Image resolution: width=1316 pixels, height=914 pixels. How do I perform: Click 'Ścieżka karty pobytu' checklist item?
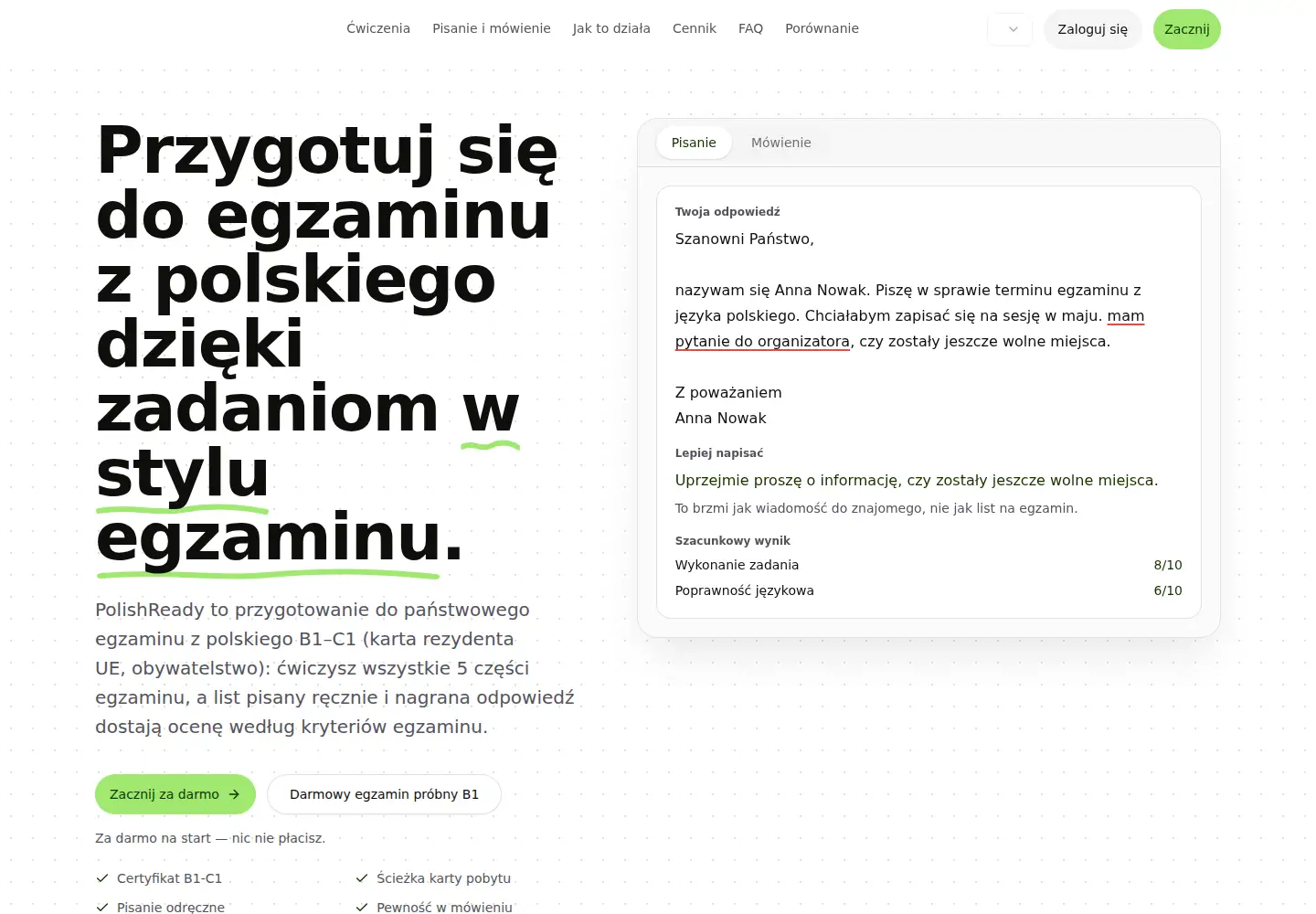point(433,878)
